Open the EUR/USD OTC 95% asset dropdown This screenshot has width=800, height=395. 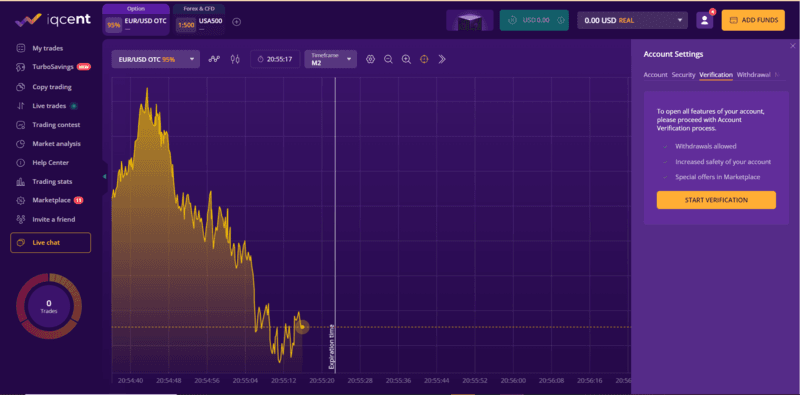(x=156, y=59)
